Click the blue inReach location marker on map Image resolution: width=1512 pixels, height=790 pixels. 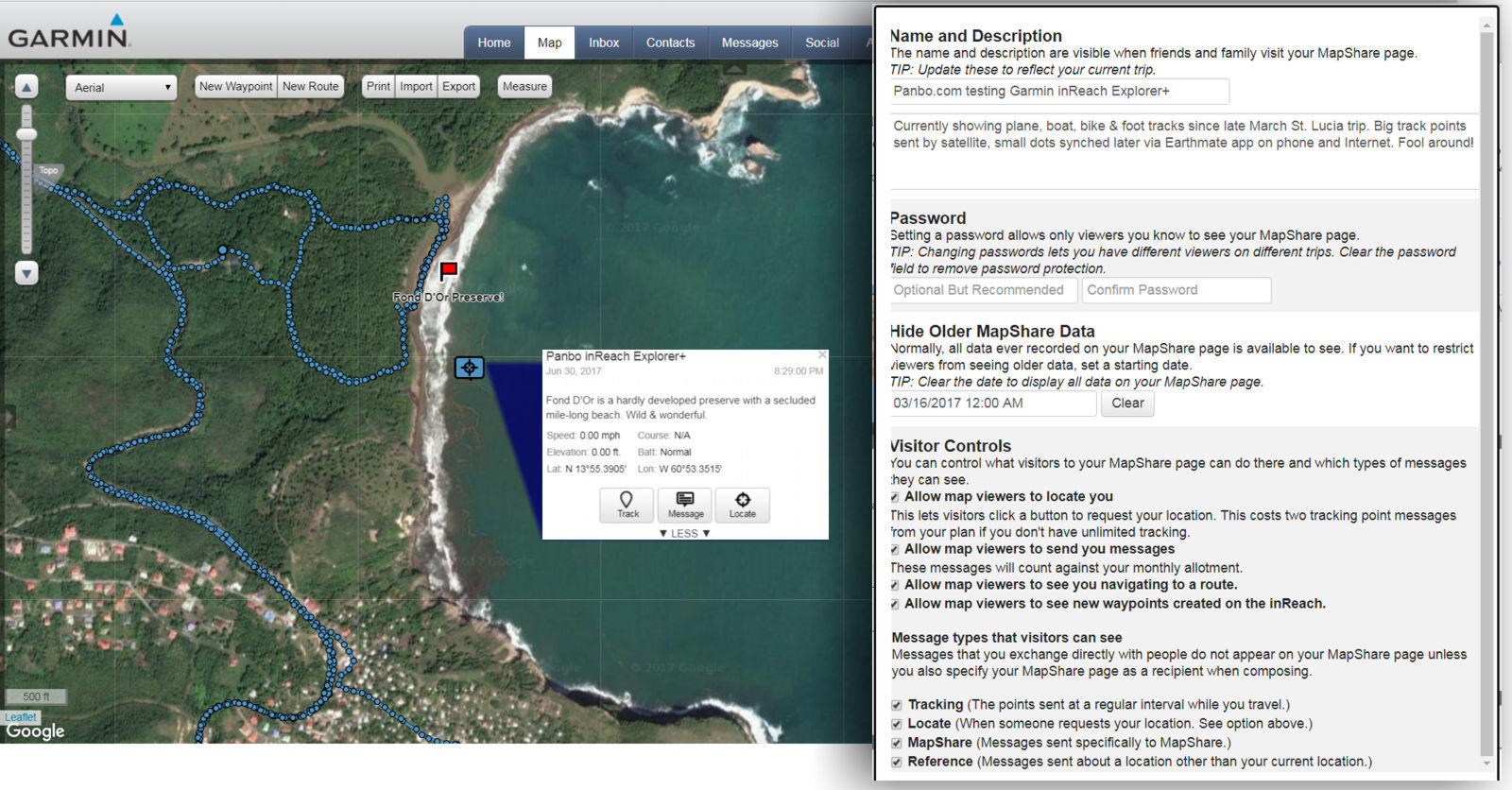pyautogui.click(x=470, y=368)
